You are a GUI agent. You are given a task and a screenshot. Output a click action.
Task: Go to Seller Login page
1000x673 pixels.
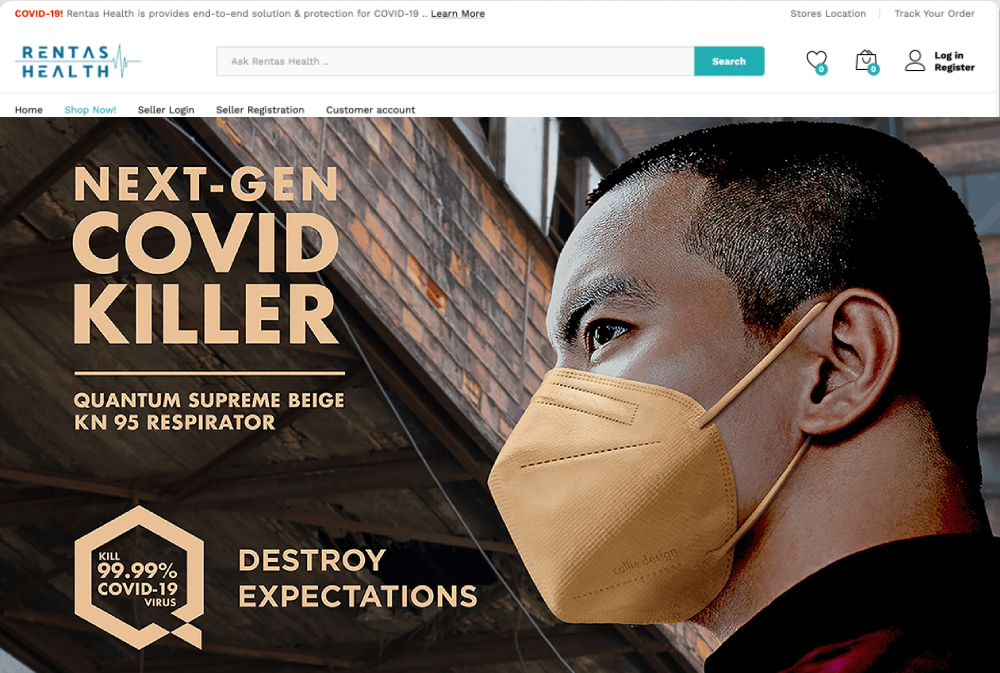pos(166,110)
